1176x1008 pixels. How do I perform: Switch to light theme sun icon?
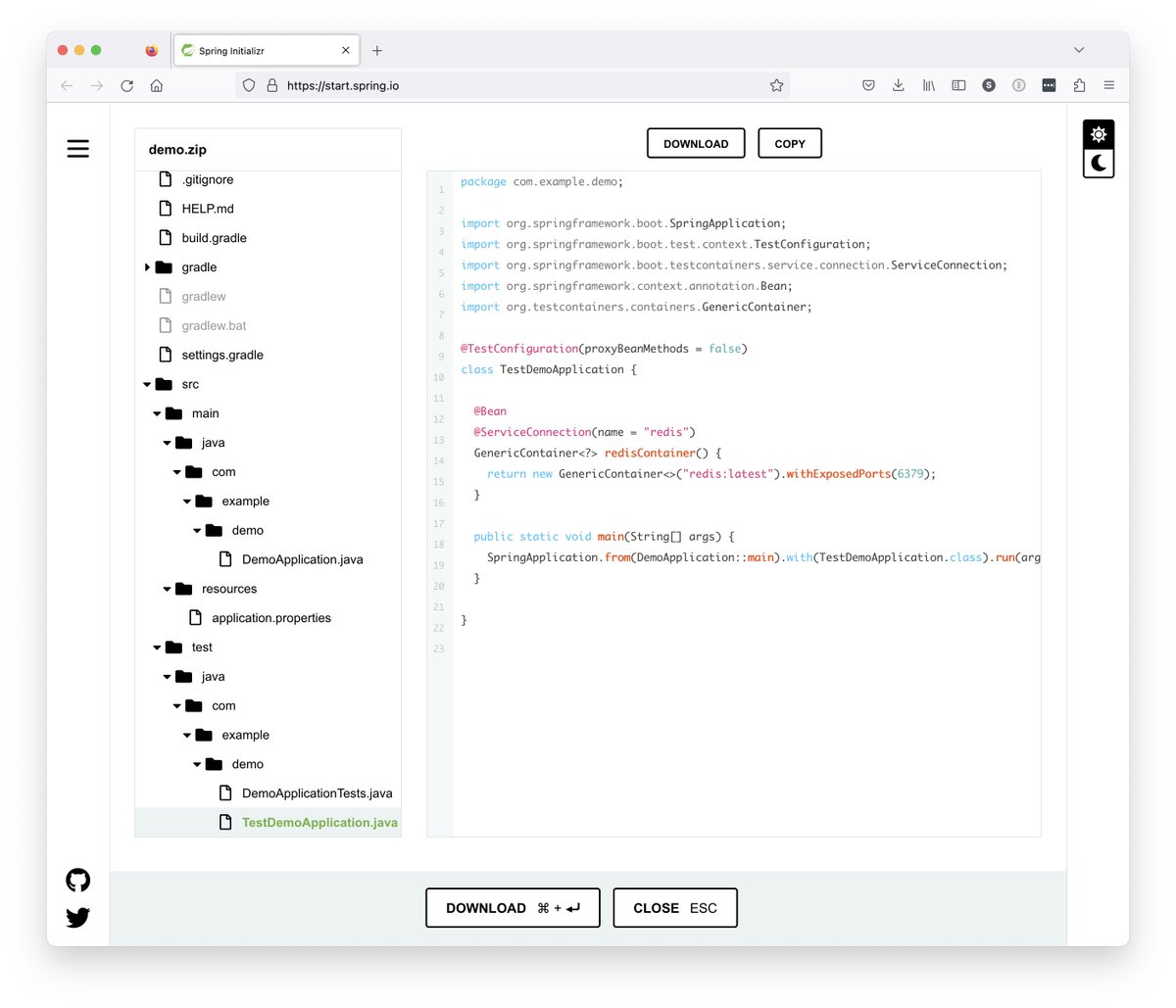coord(1099,134)
